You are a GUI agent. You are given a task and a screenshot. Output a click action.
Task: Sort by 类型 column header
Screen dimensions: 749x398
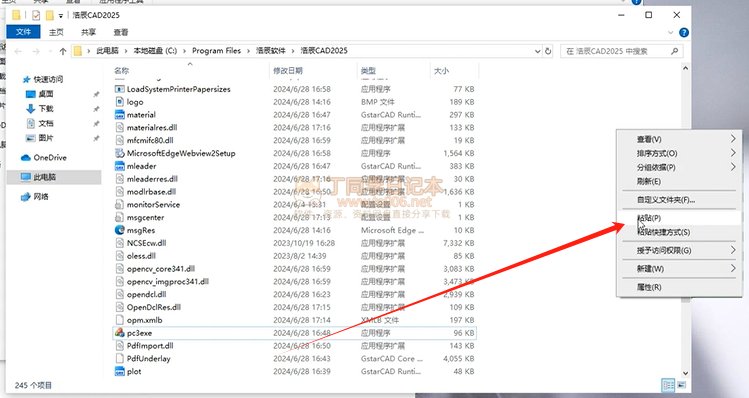click(368, 71)
